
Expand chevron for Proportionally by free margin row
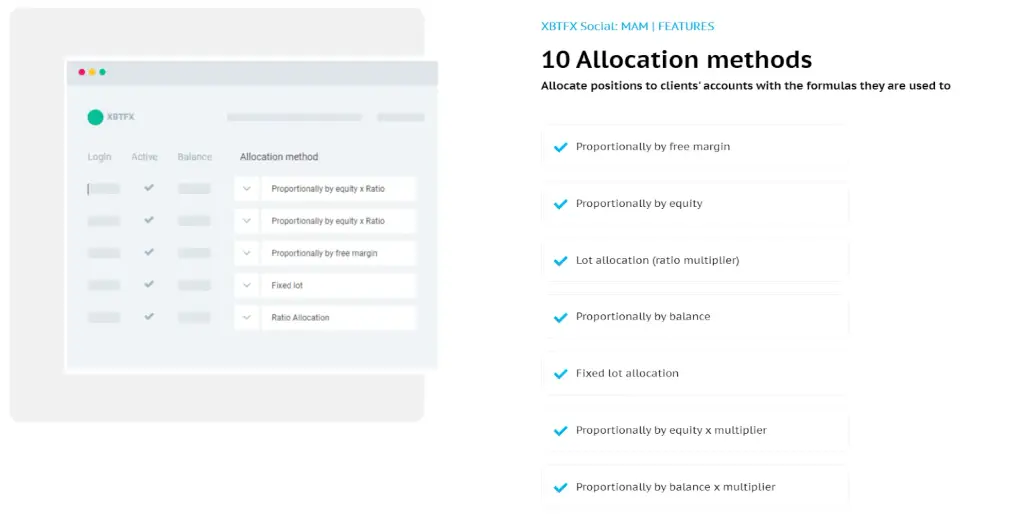click(246, 253)
